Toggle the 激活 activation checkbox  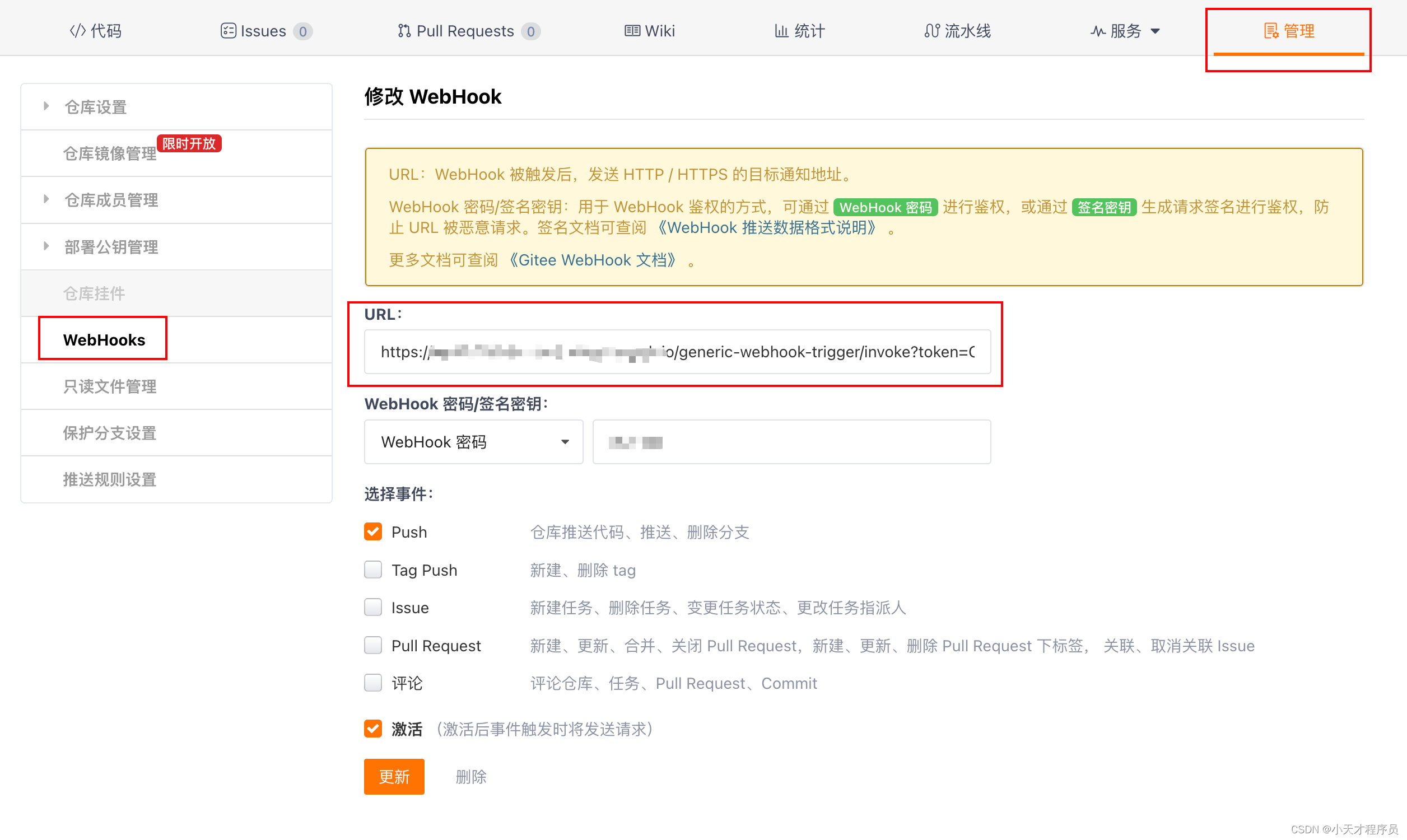[x=373, y=729]
